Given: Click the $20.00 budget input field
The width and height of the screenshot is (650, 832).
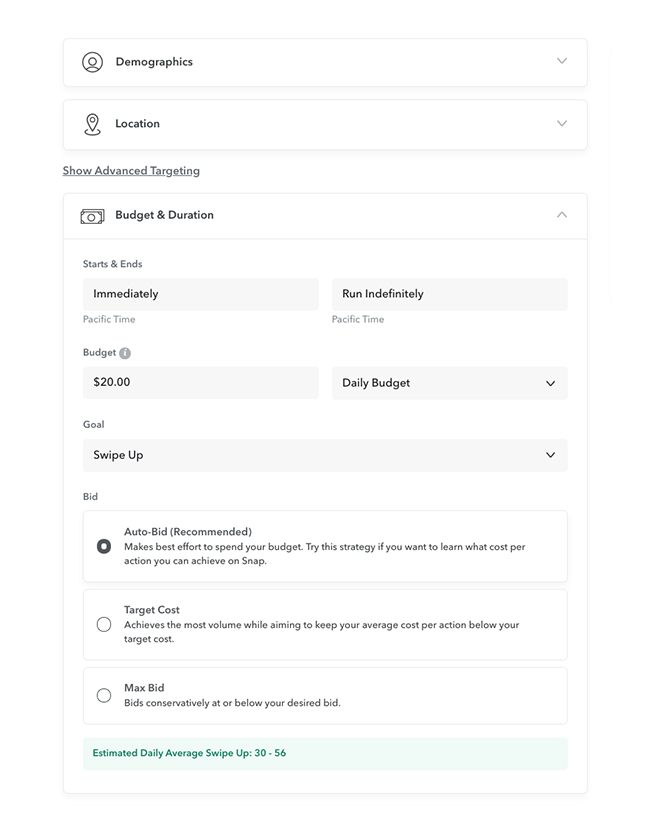Looking at the screenshot, I should [201, 383].
